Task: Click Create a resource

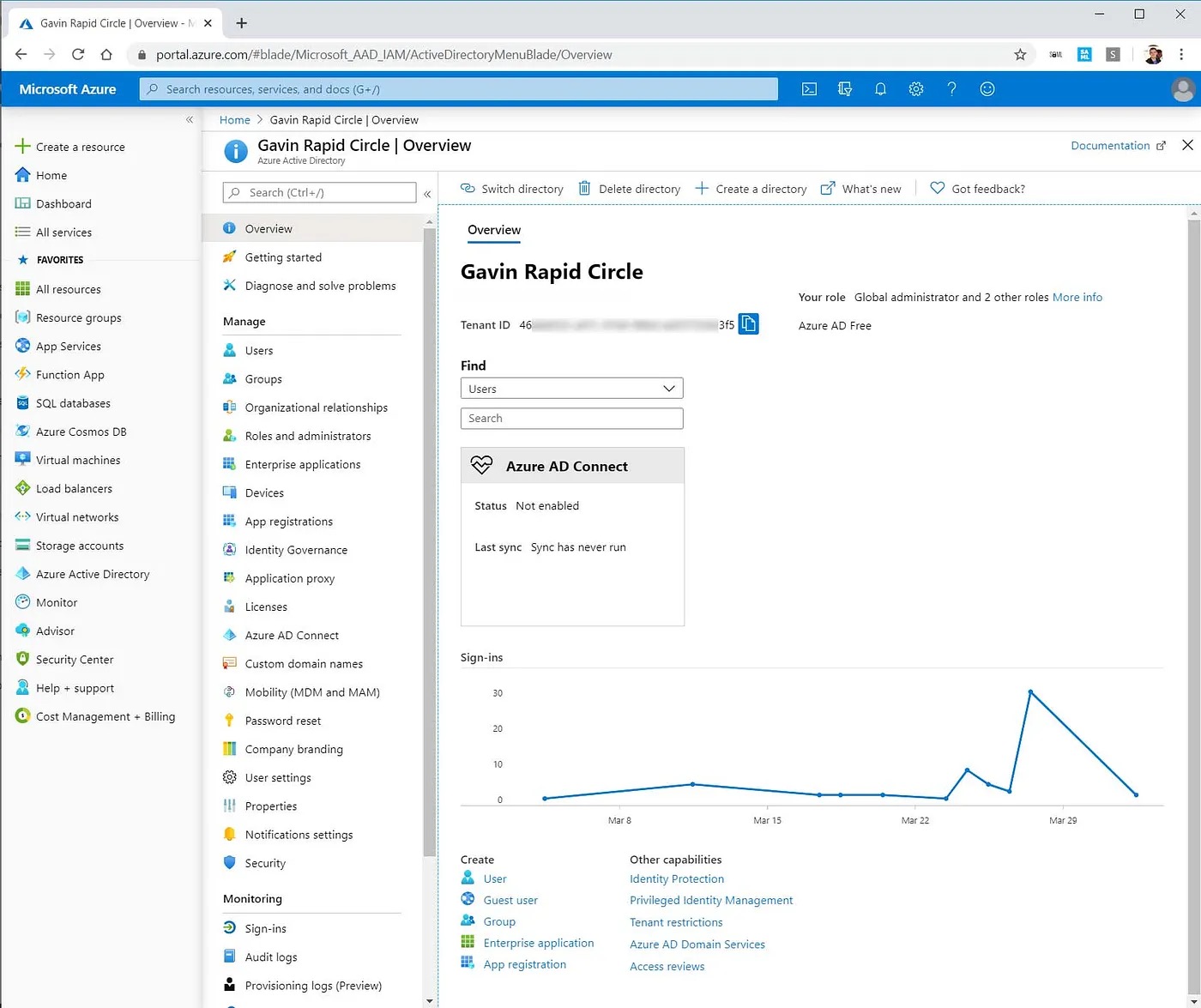Action: [x=70, y=147]
